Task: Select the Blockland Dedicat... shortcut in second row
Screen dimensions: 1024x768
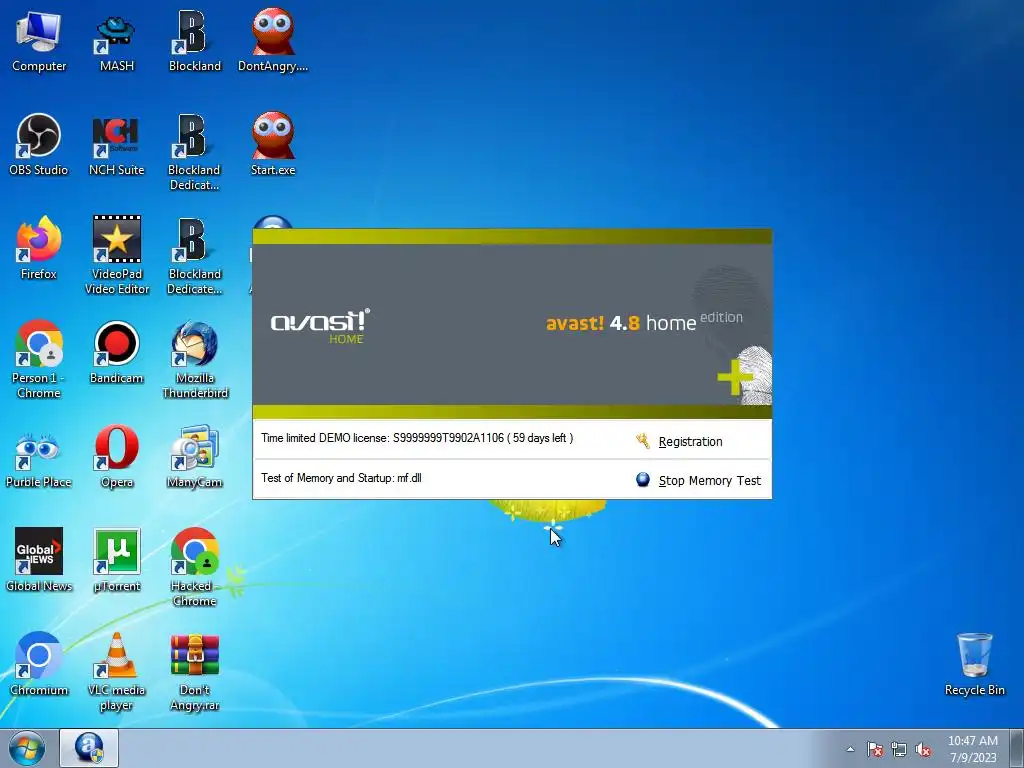Action: pos(195,152)
